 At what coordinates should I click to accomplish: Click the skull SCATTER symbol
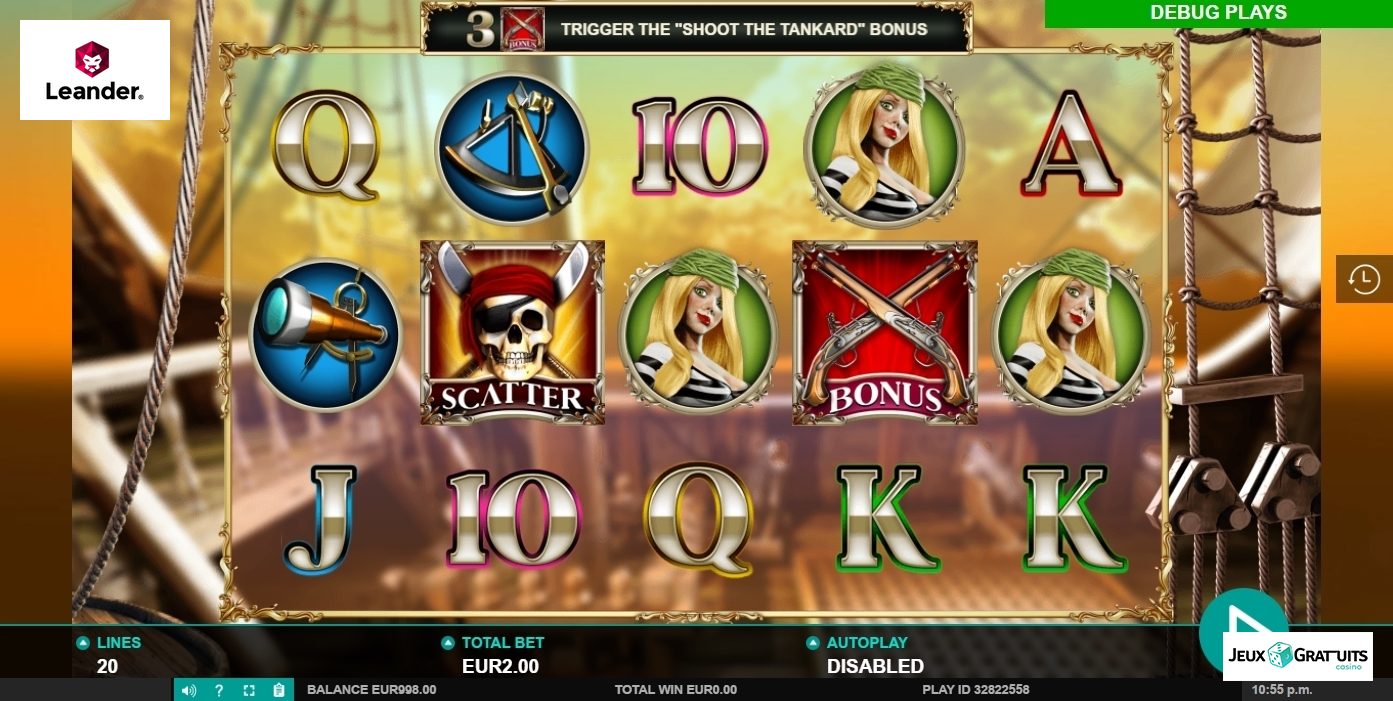512,332
